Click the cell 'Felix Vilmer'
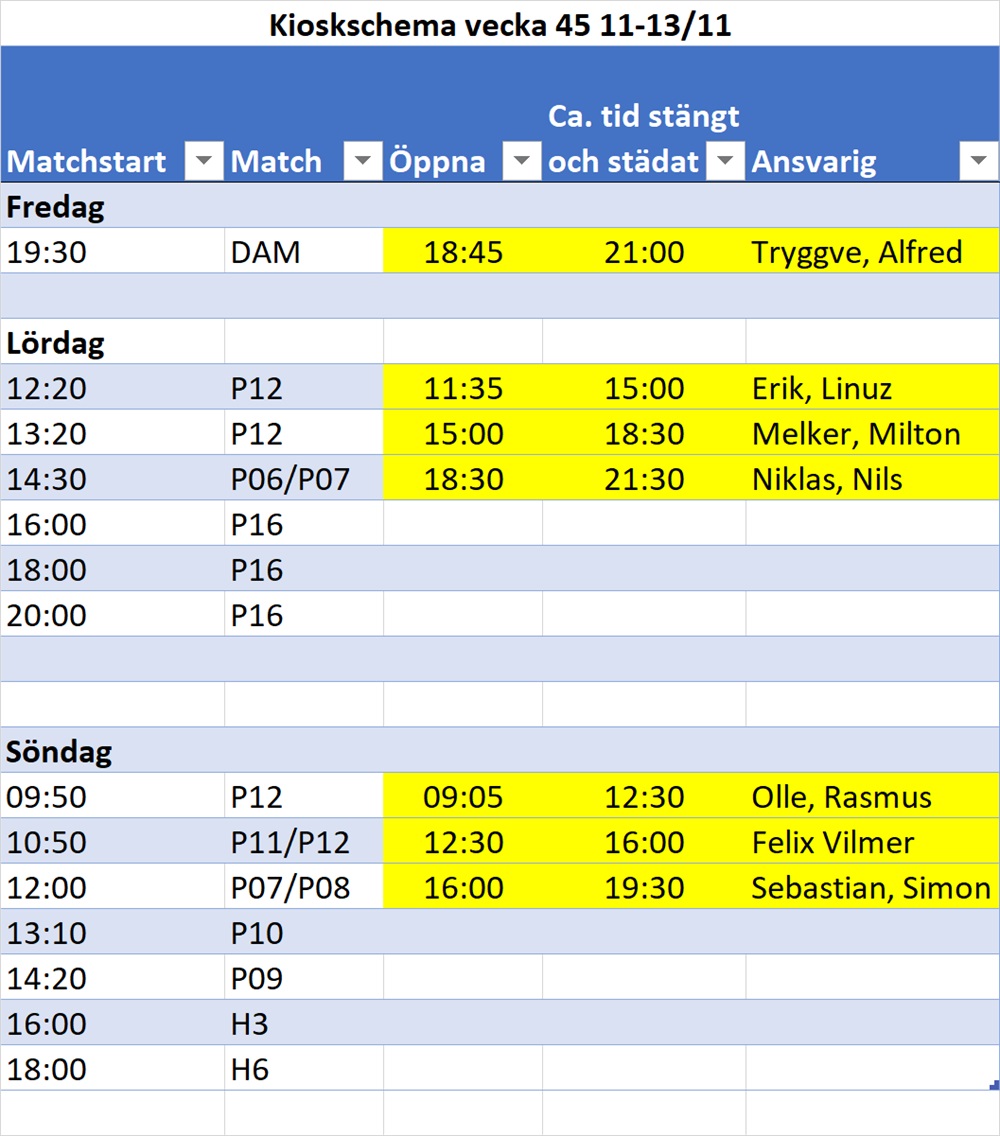1000x1136 pixels. tap(832, 842)
